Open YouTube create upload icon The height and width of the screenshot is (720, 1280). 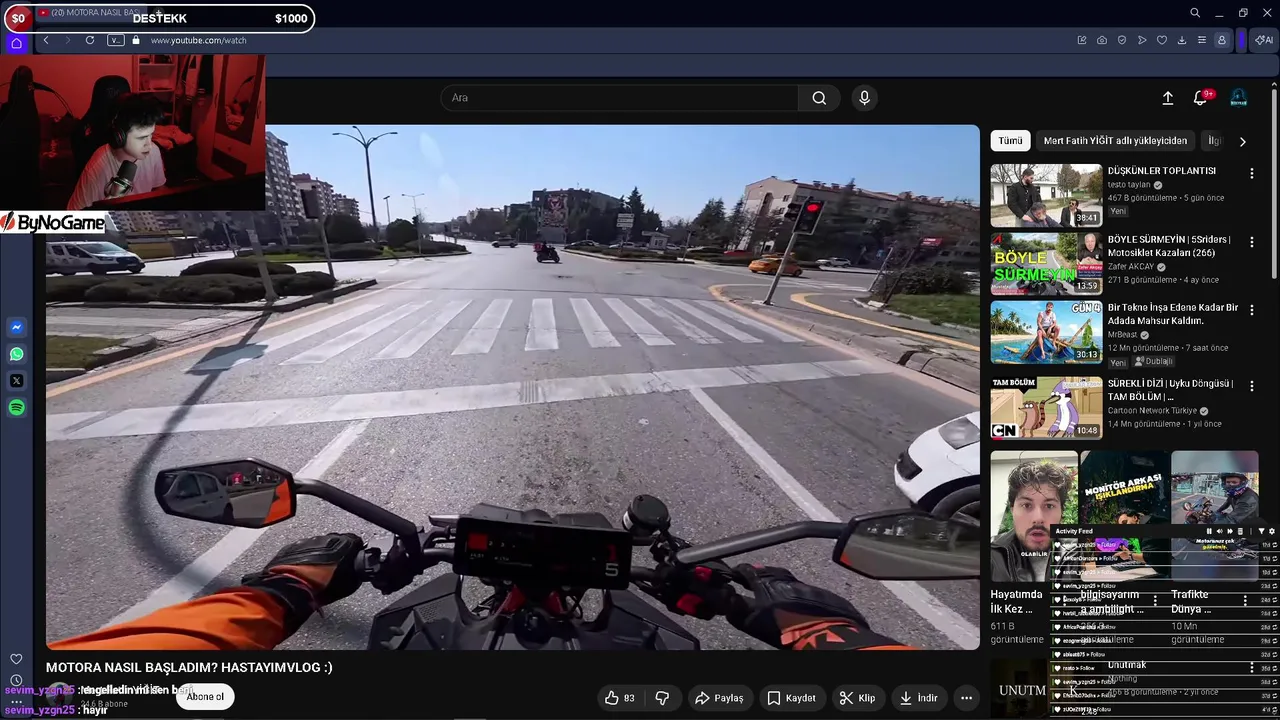[x=1168, y=98]
